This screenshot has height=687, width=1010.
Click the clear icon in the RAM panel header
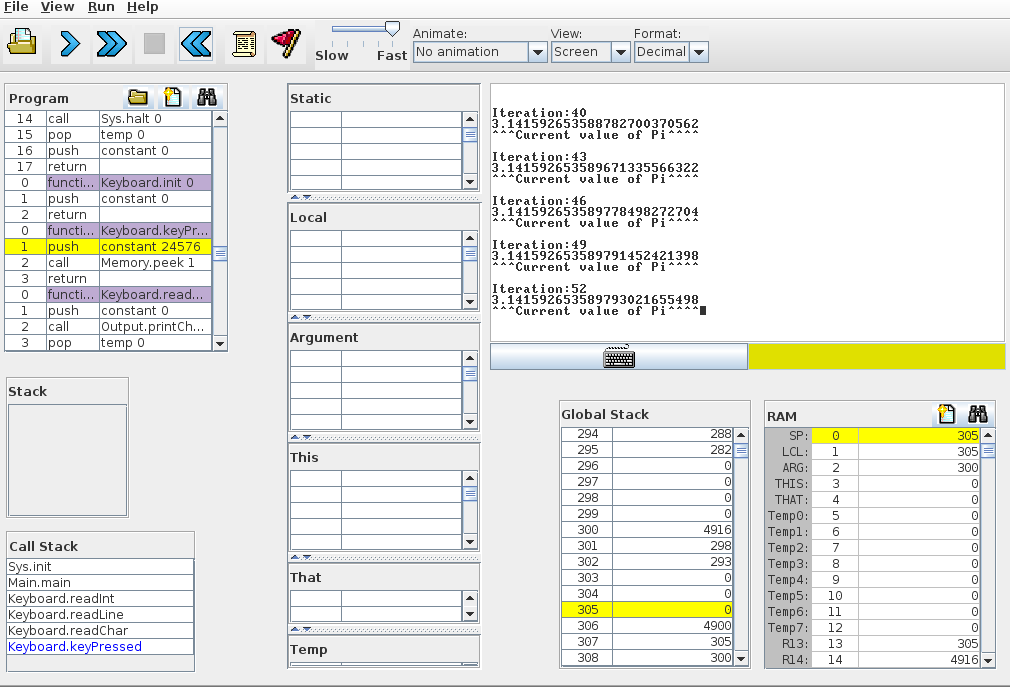coord(944,414)
